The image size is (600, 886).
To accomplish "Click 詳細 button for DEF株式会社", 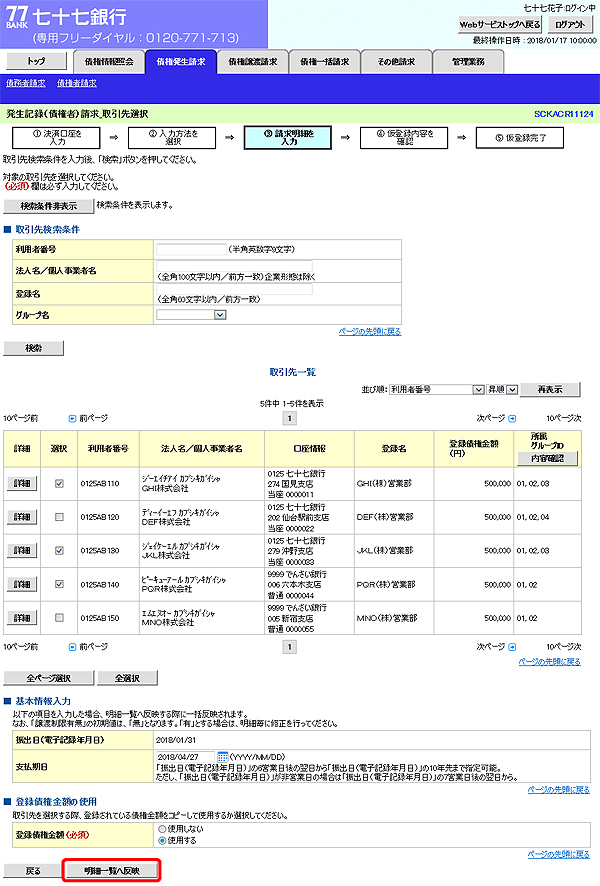I will coord(22,517).
